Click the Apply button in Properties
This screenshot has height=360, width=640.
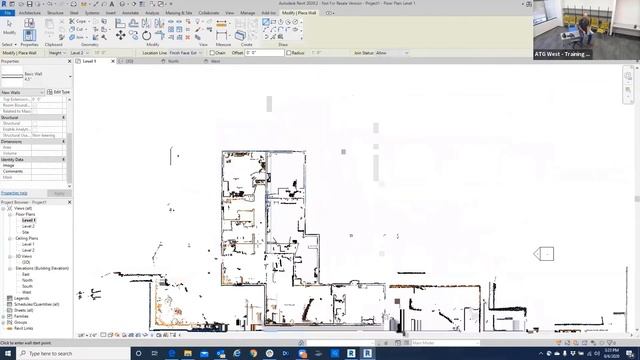(59, 193)
